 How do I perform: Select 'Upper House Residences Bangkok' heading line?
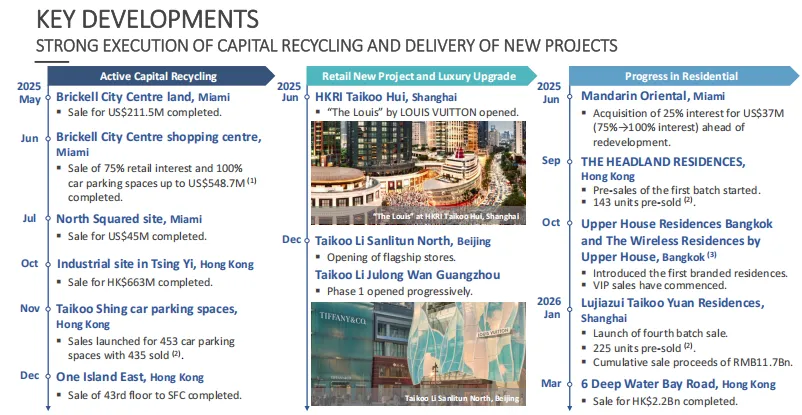point(677,224)
